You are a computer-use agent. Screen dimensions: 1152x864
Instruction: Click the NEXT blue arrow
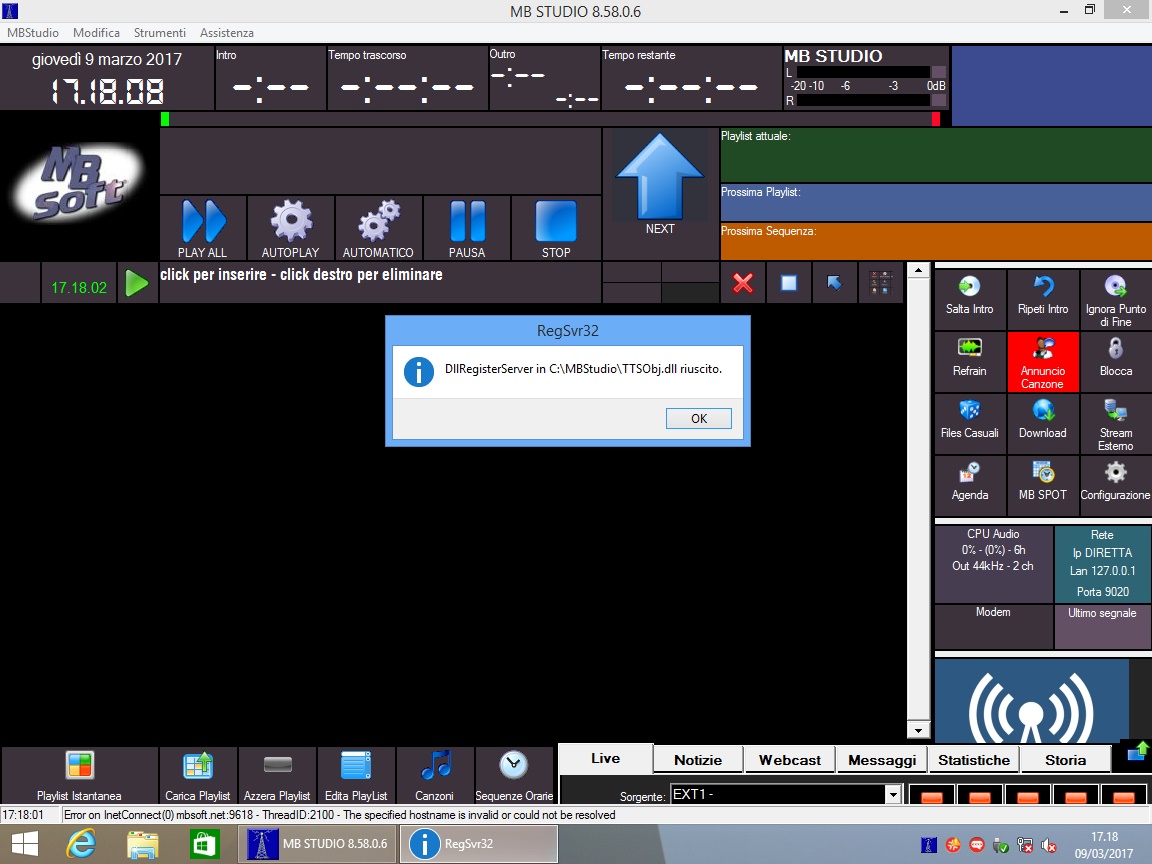pos(659,185)
